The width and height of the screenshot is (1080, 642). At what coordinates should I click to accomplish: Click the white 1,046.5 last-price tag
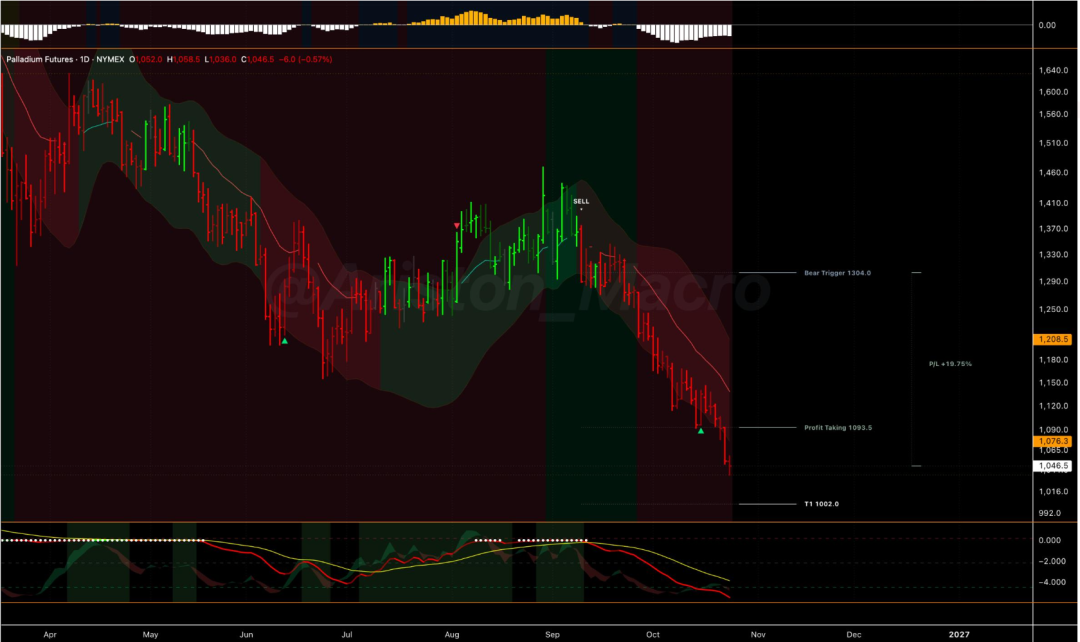1053,466
